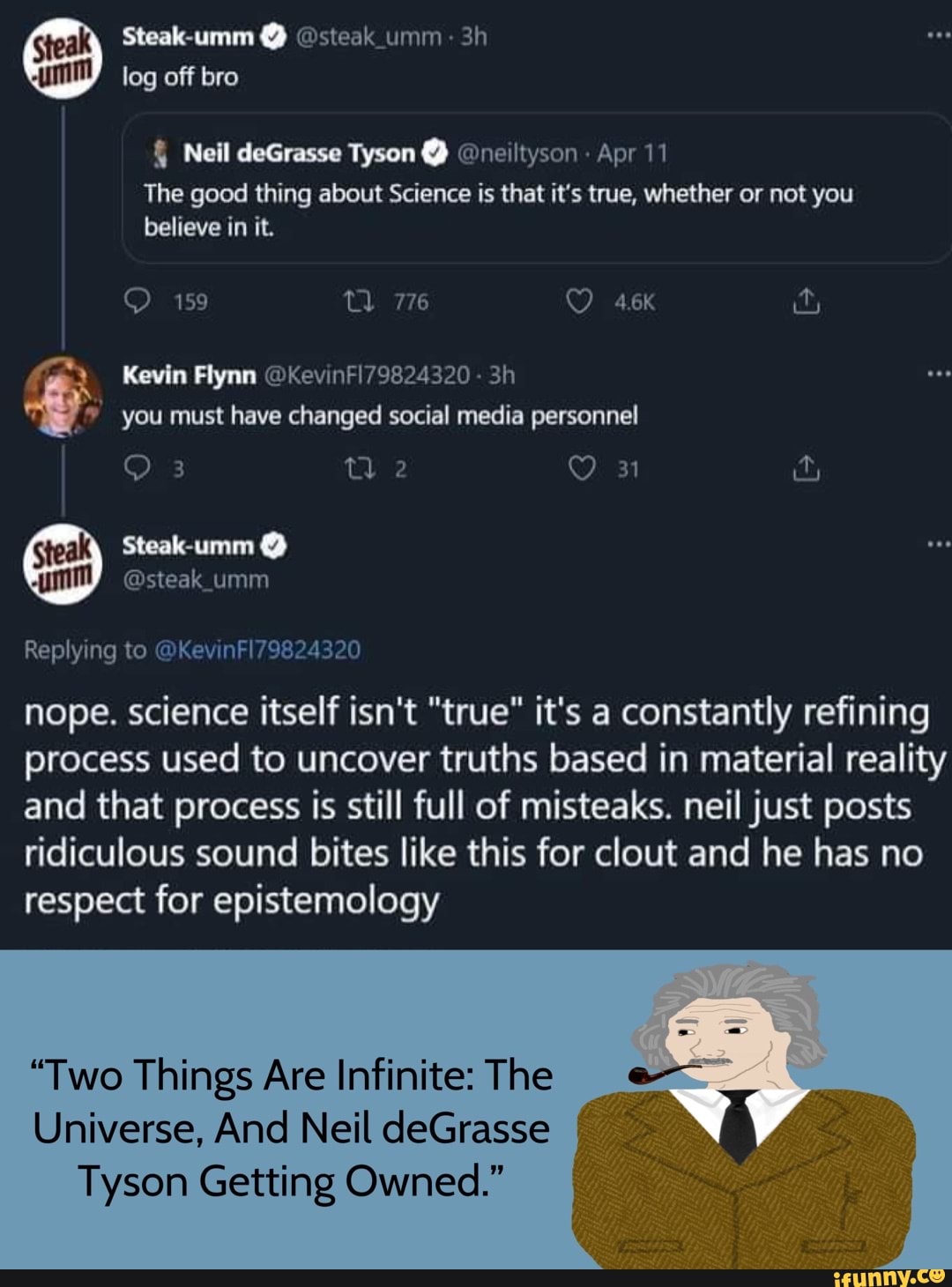Open more options on Steak-umm reply
This screenshot has width=952, height=1287.
coord(938,545)
